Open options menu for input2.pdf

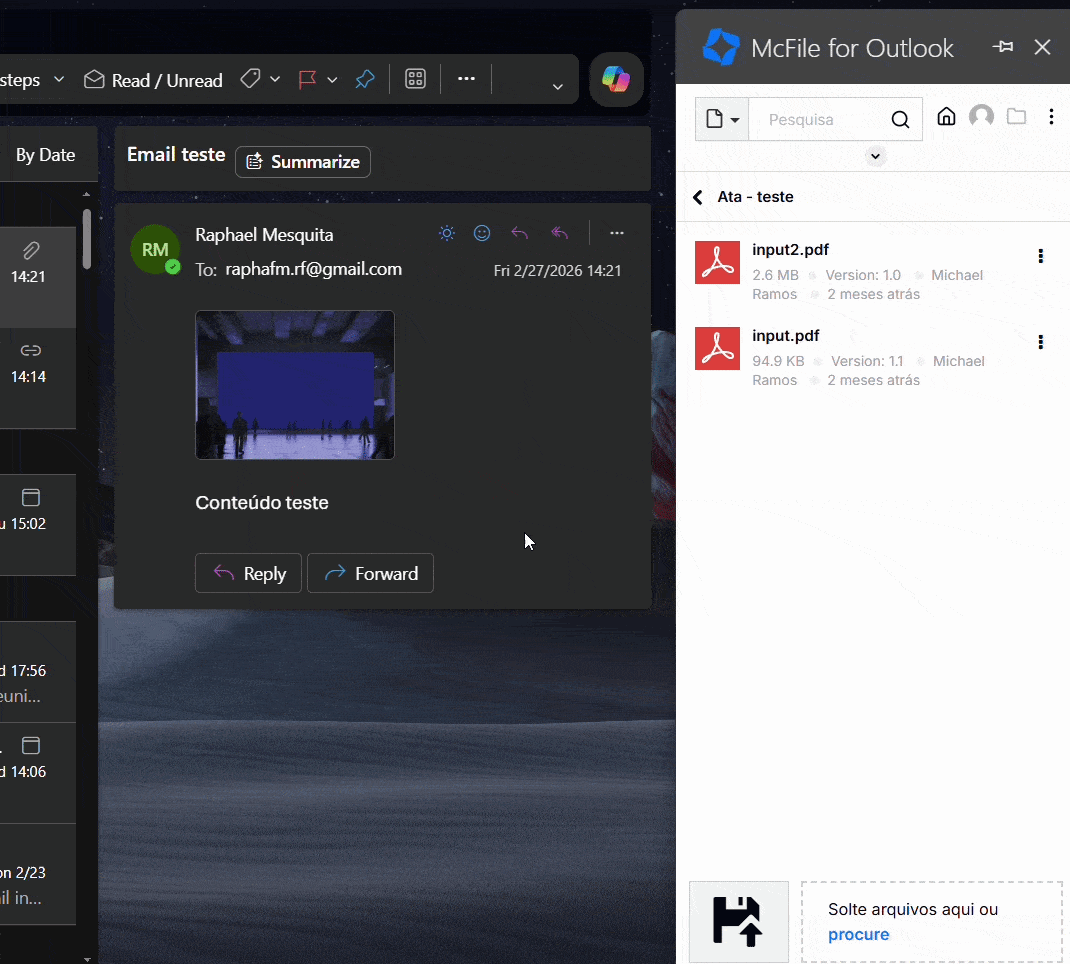coord(1040,256)
